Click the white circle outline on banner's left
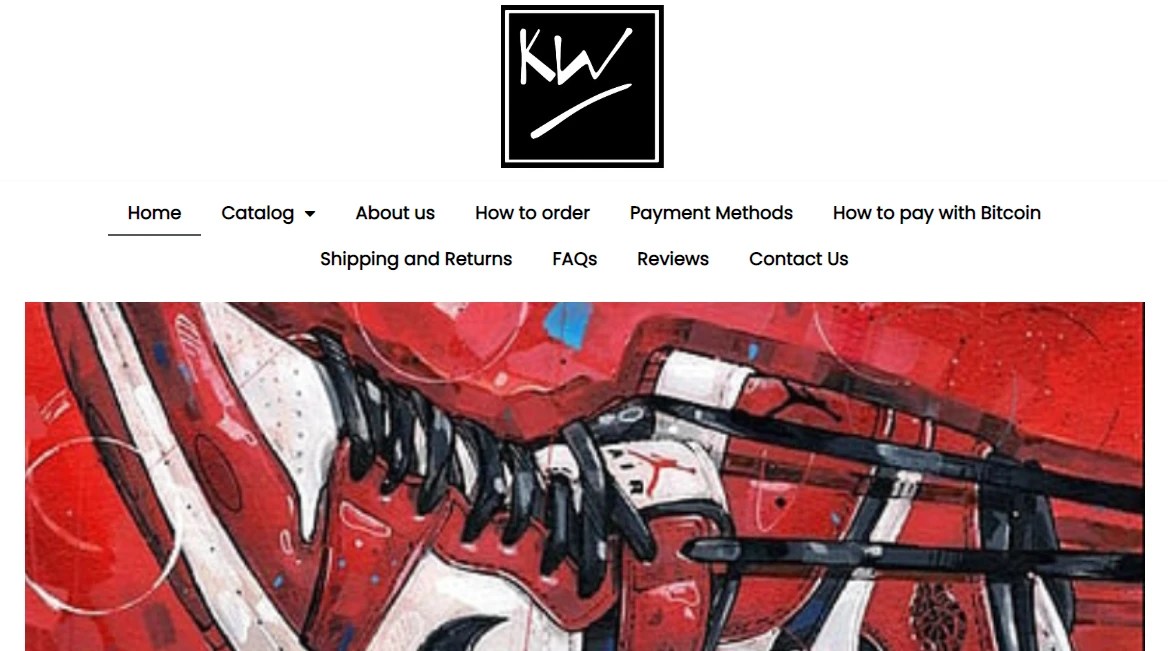This screenshot has height=651, width=1168. [104, 525]
